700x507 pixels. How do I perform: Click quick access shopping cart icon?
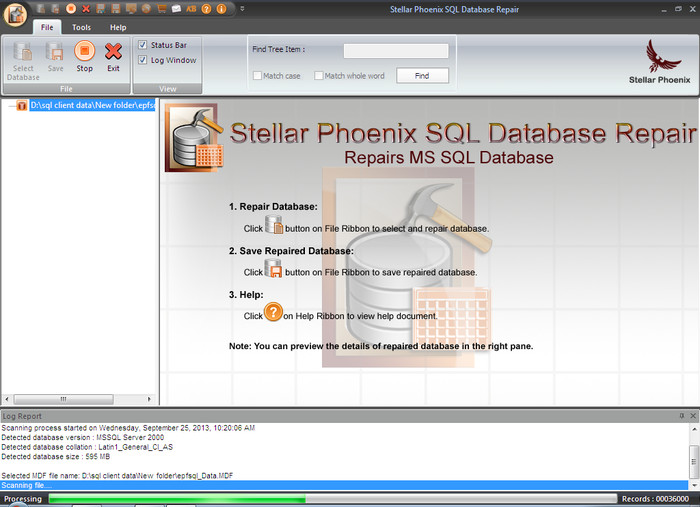click(162, 8)
